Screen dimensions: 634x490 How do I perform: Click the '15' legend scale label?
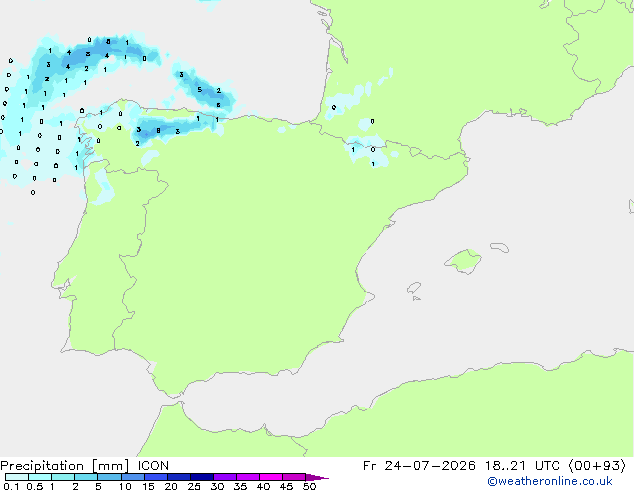pyautogui.click(x=148, y=486)
